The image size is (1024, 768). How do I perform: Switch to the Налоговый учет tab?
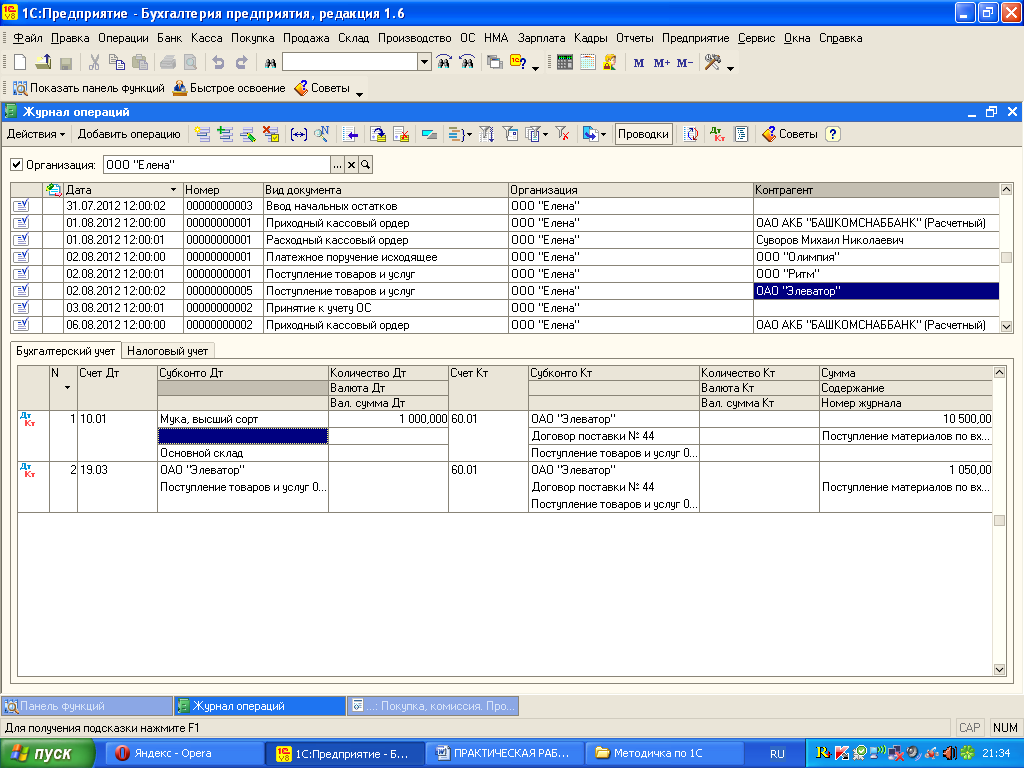click(167, 351)
